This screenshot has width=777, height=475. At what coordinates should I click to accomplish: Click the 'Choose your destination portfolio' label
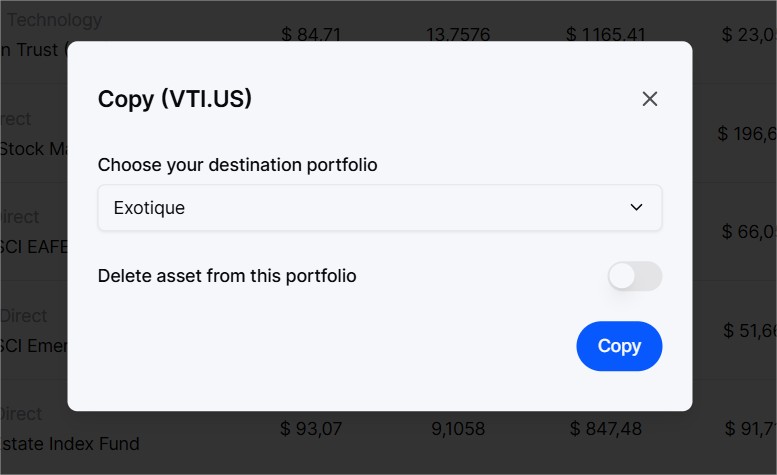237,165
